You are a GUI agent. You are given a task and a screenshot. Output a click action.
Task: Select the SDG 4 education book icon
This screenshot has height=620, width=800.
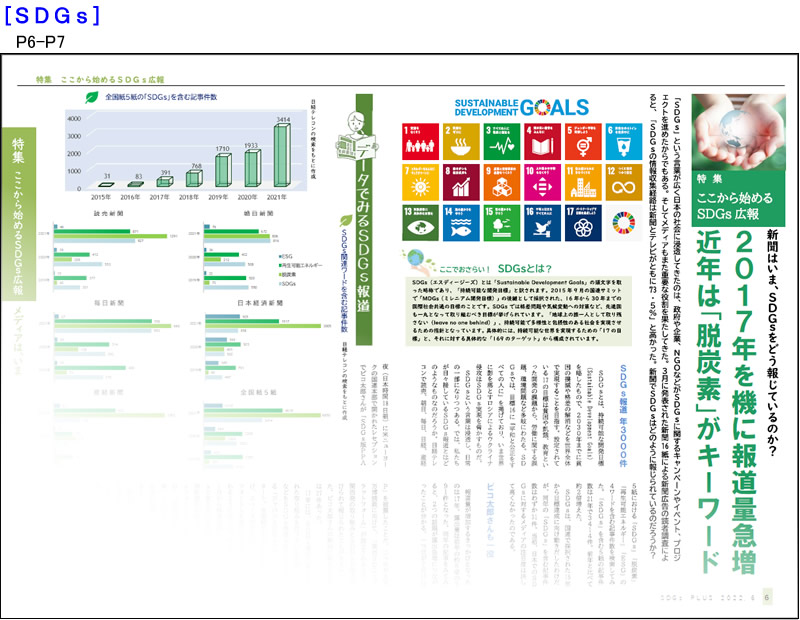(542, 141)
